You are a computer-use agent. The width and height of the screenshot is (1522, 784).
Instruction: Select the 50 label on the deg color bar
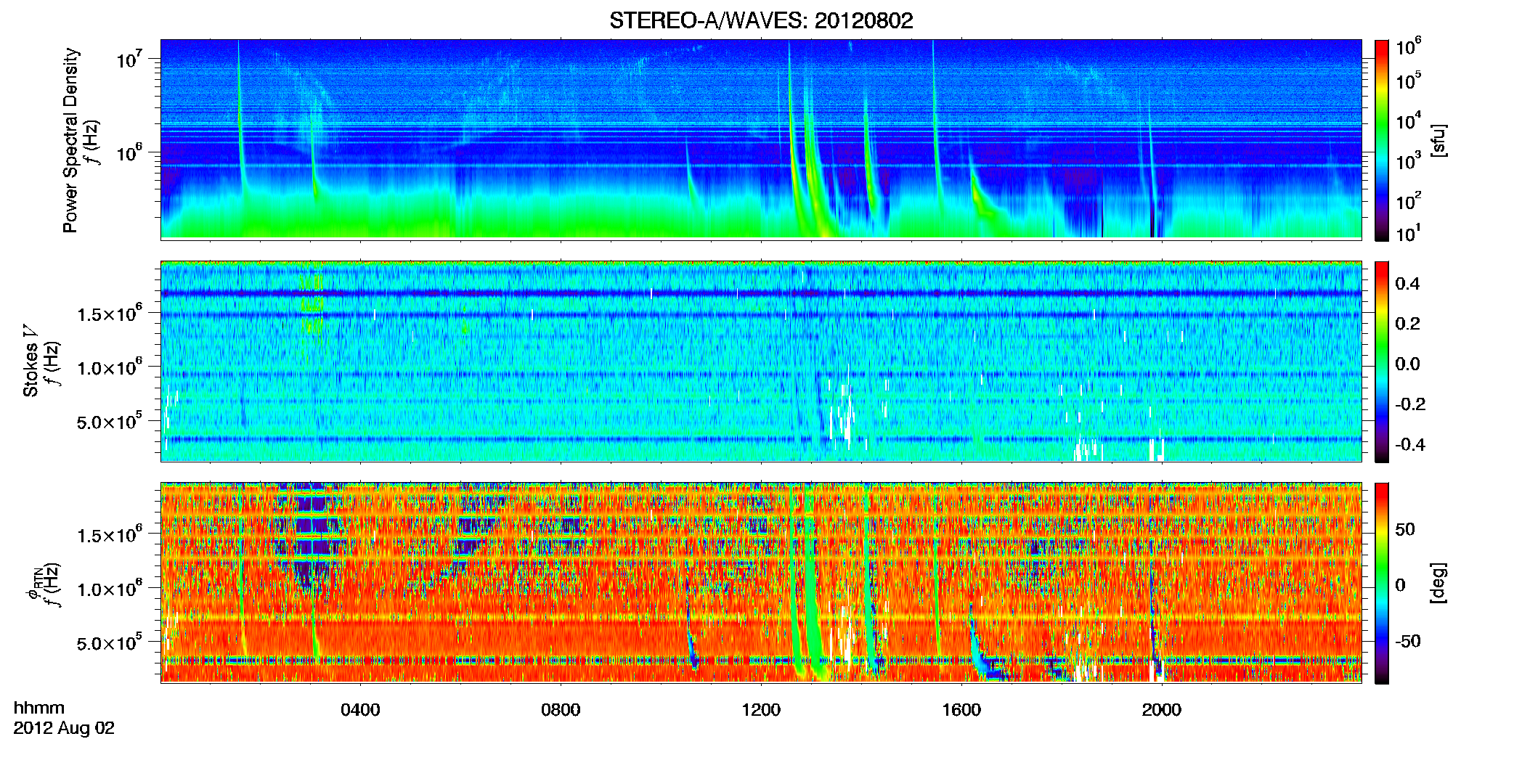(x=1405, y=529)
